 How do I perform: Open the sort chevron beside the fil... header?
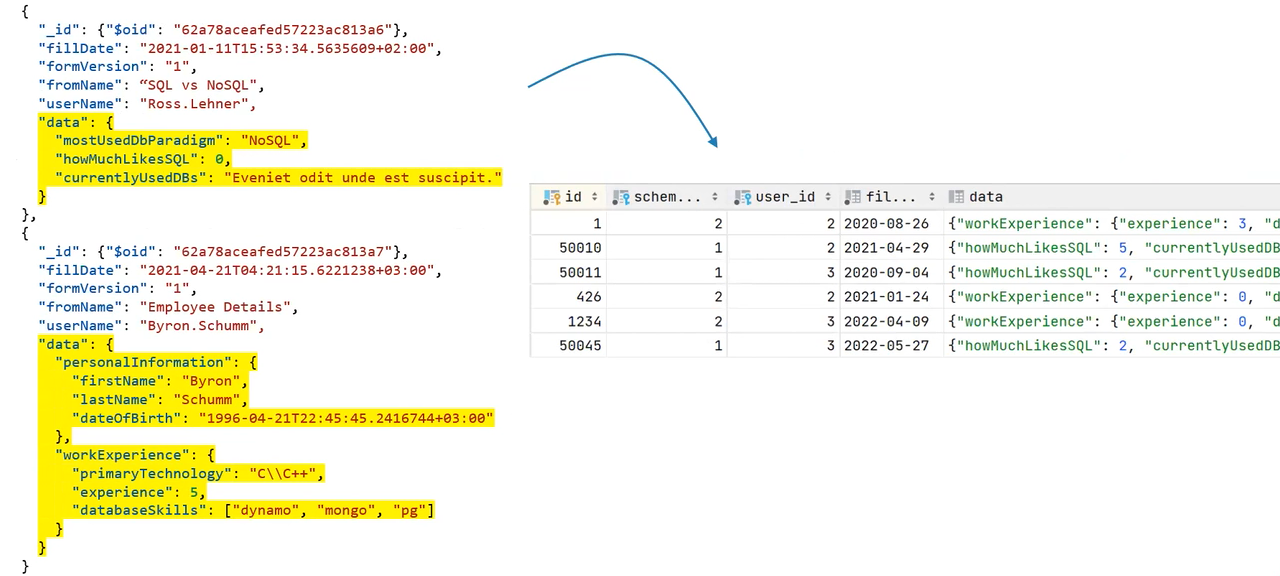pos(931,197)
